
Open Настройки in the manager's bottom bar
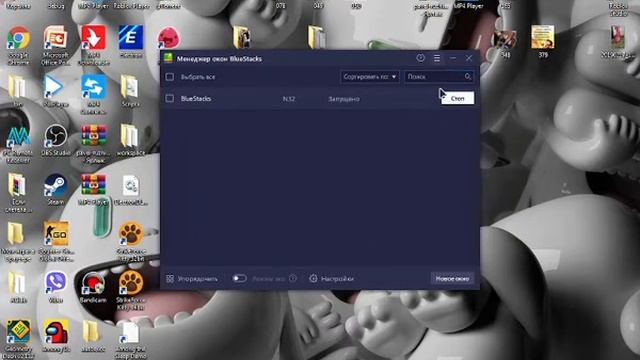click(x=331, y=279)
